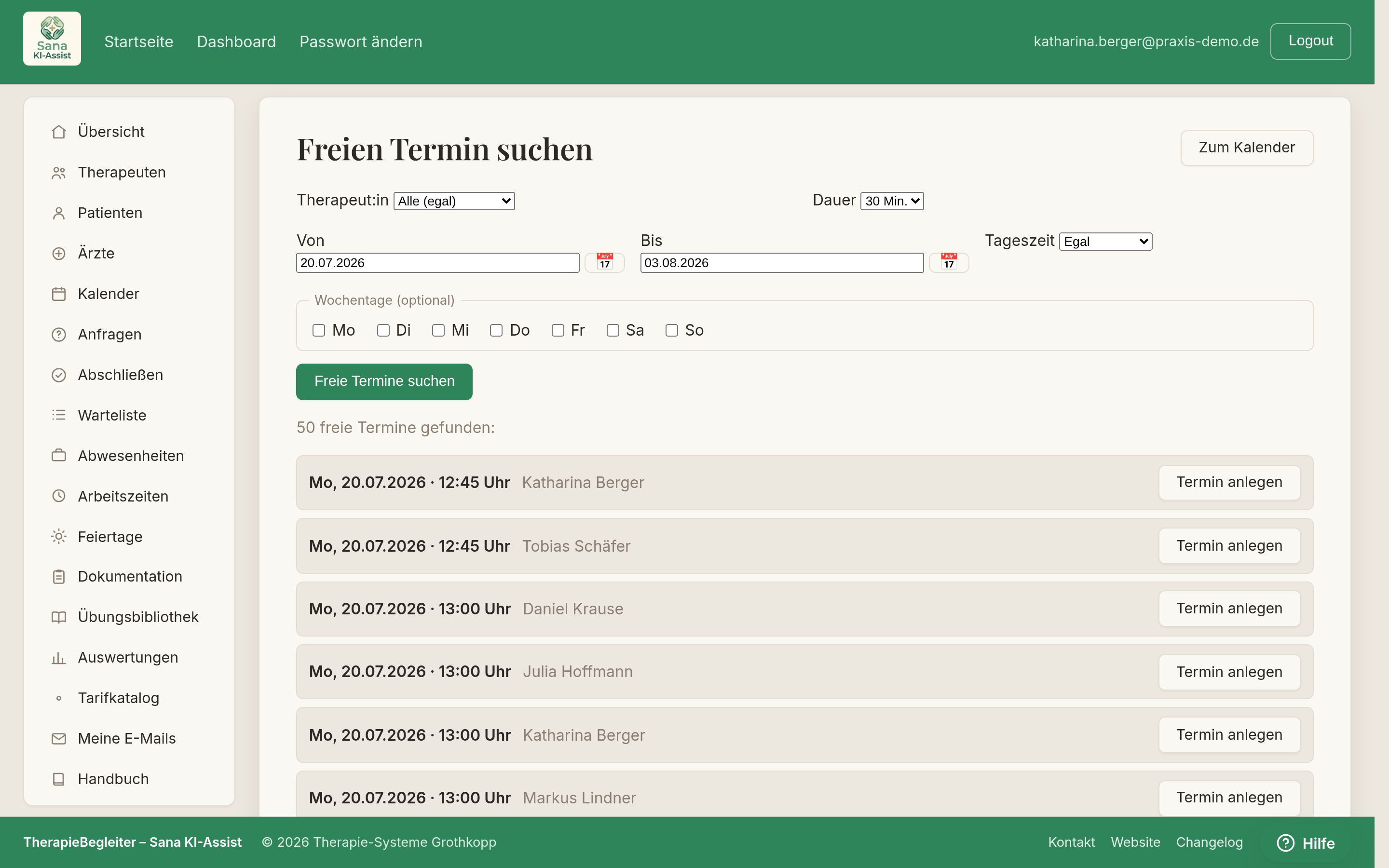This screenshot has width=1389, height=868.
Task: Click the Abwesenheiten briefcase icon
Action: pyautogui.click(x=58, y=456)
